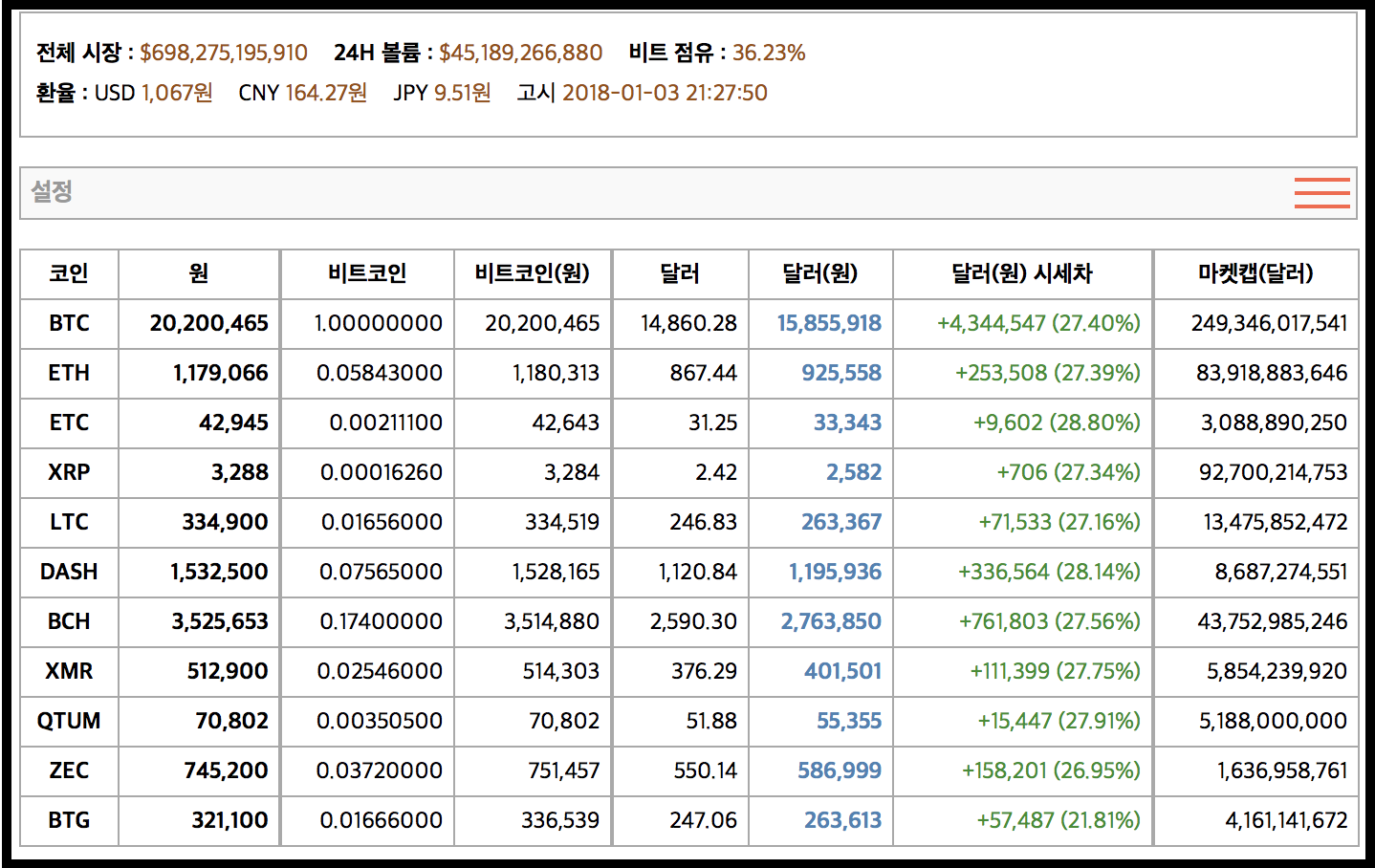The height and width of the screenshot is (868, 1375).
Task: Click timestamp 2018-01-03 21:27:50
Action: click(x=665, y=93)
